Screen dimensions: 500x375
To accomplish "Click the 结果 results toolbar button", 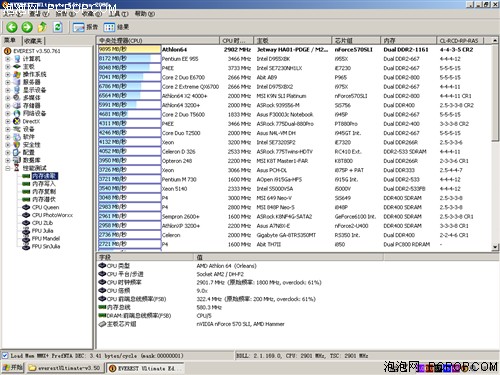I will 116,27.
